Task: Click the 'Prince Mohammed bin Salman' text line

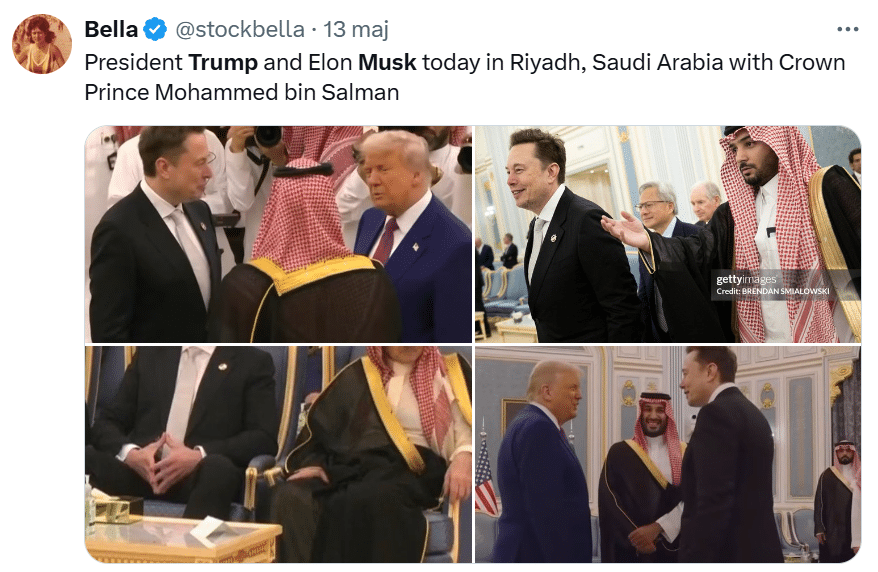Action: click(x=241, y=92)
